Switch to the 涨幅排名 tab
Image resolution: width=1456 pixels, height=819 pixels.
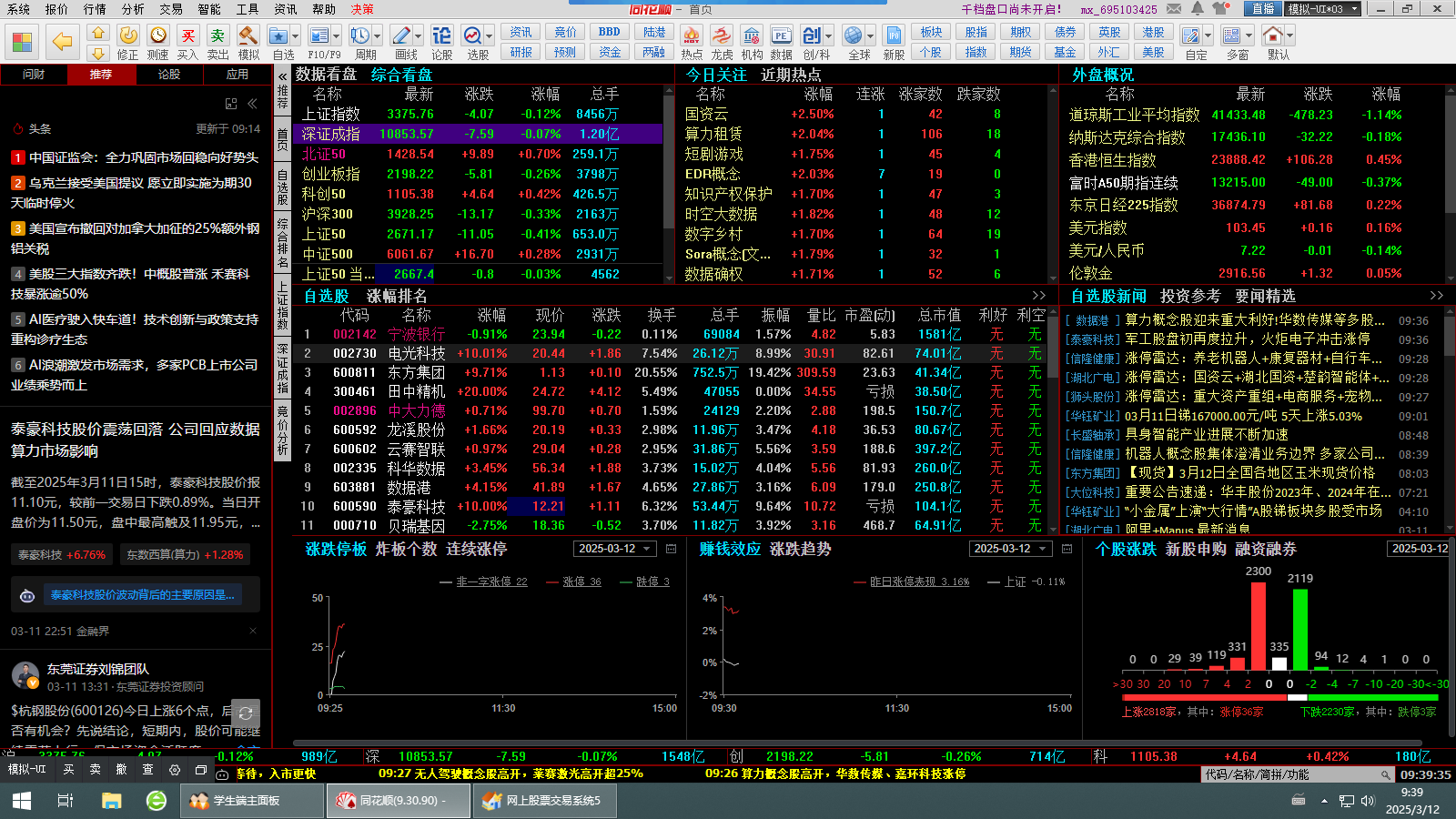pyautogui.click(x=397, y=296)
